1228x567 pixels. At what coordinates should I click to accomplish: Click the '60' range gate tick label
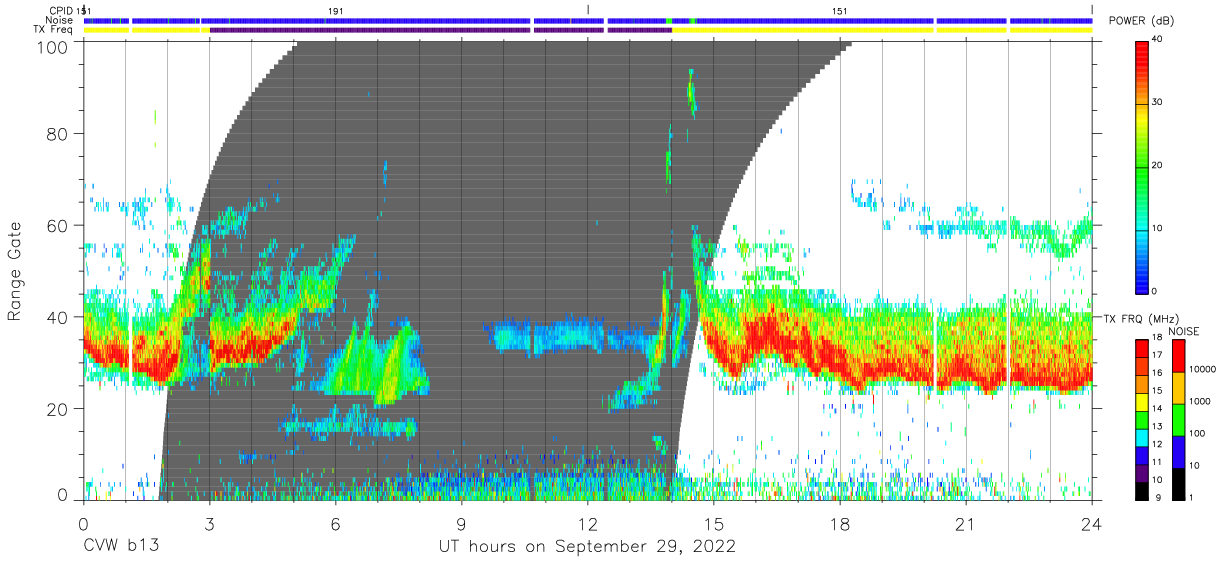[x=58, y=226]
